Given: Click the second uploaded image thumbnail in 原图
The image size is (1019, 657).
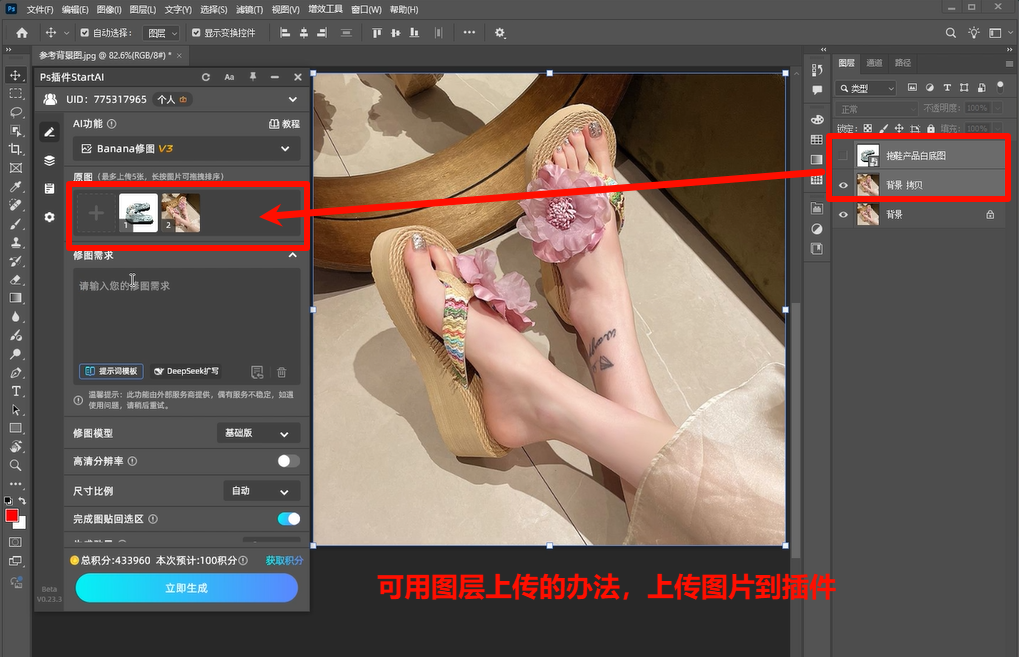Looking at the screenshot, I should pos(180,212).
